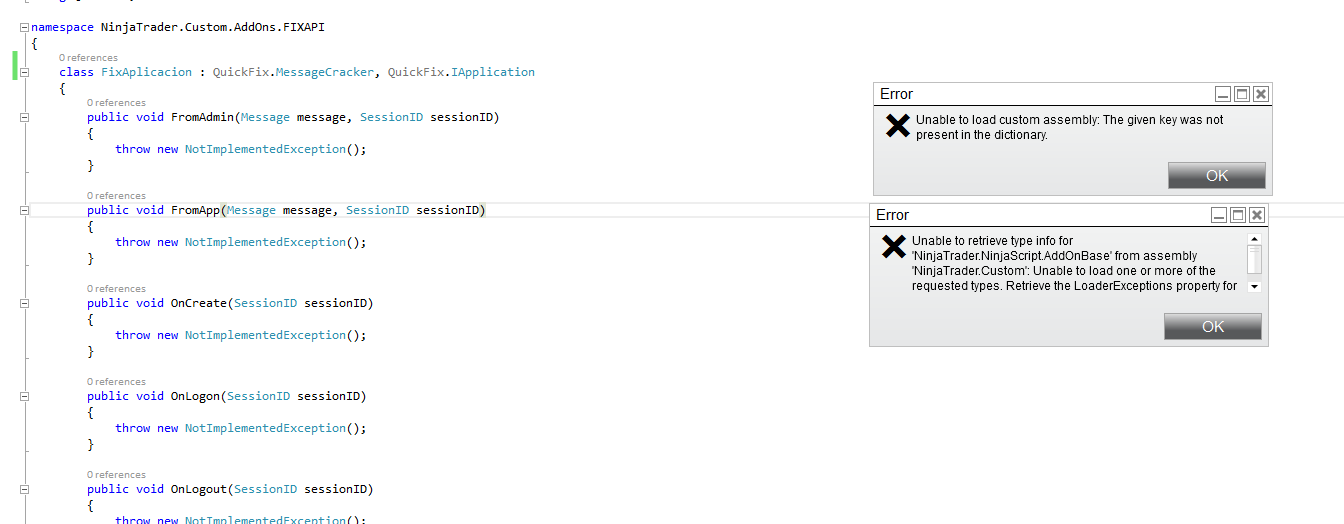Viewport: 1344px width, 524px height.
Task: Close the type info error dialog
Action: point(1257,215)
